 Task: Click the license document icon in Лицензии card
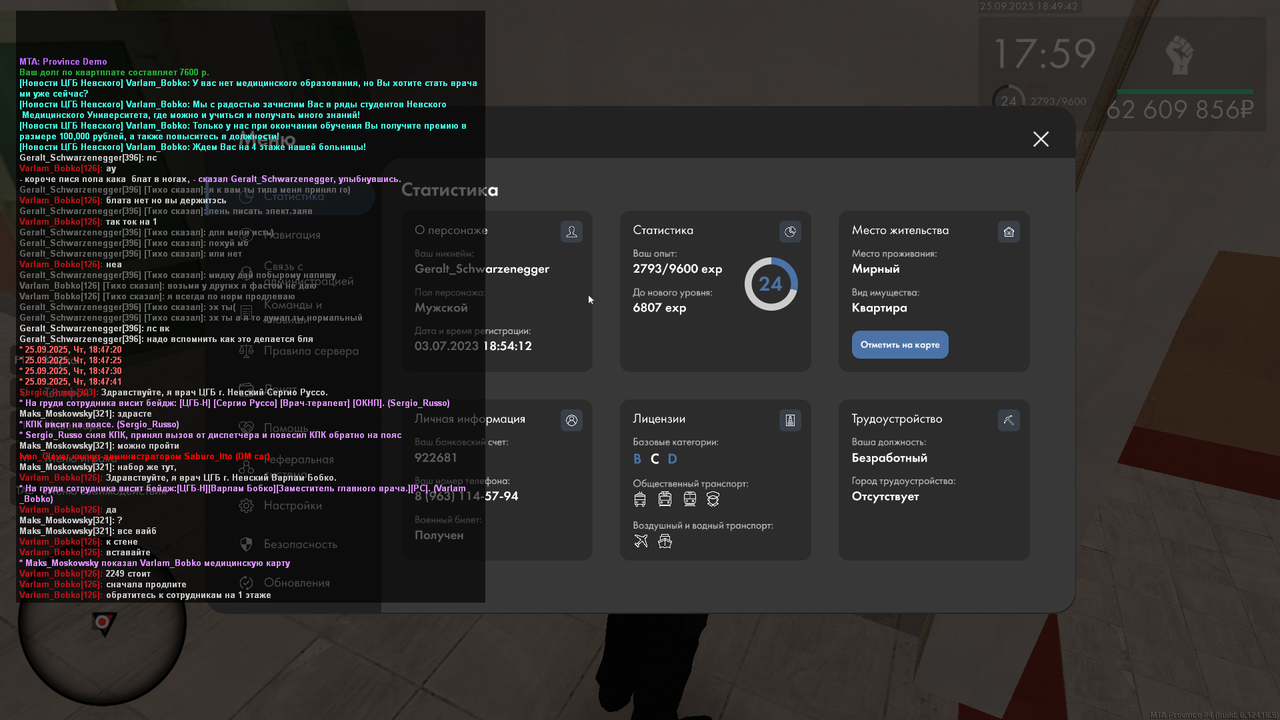(x=790, y=420)
